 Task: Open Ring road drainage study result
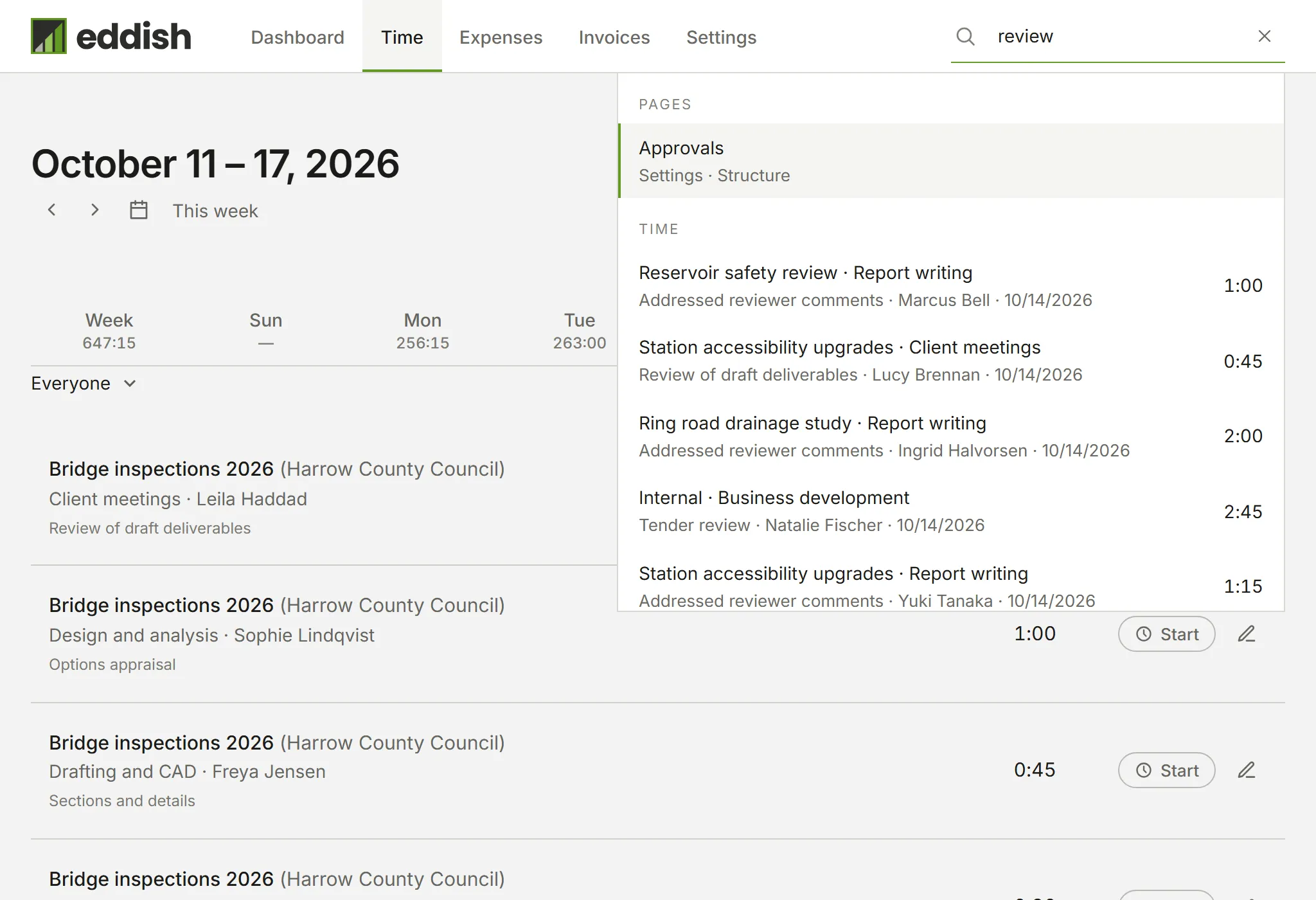click(x=951, y=436)
